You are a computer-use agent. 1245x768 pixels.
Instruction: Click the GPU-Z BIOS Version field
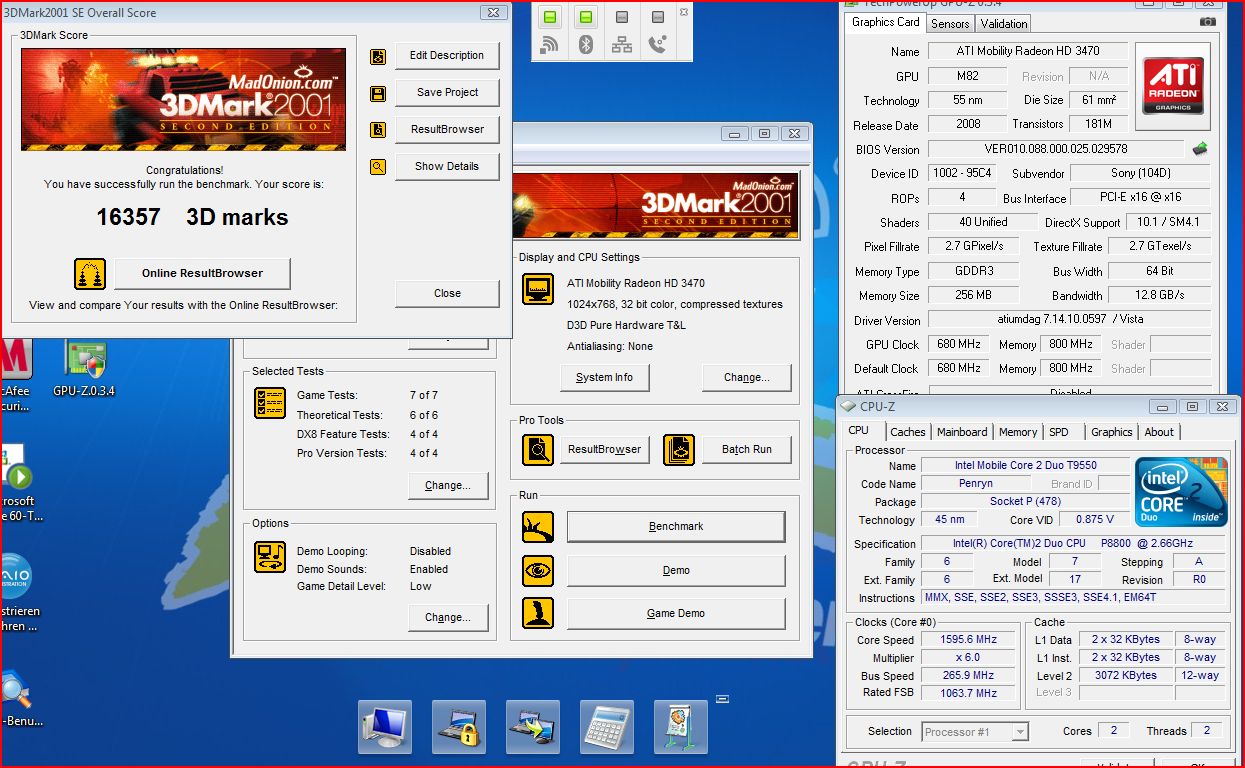[x=1056, y=149]
